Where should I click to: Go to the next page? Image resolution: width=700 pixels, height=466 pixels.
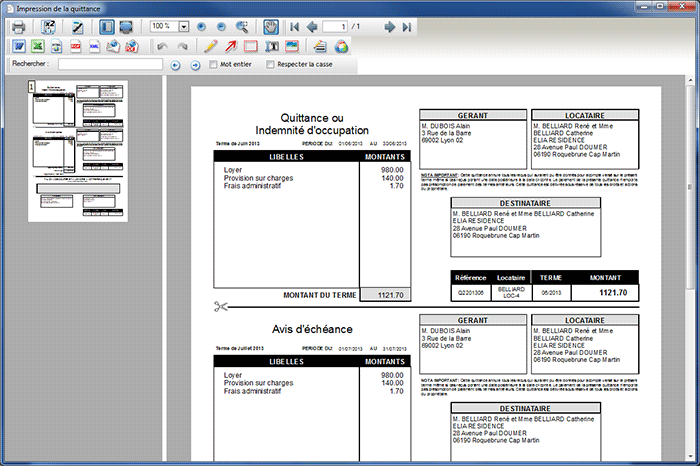coord(389,27)
